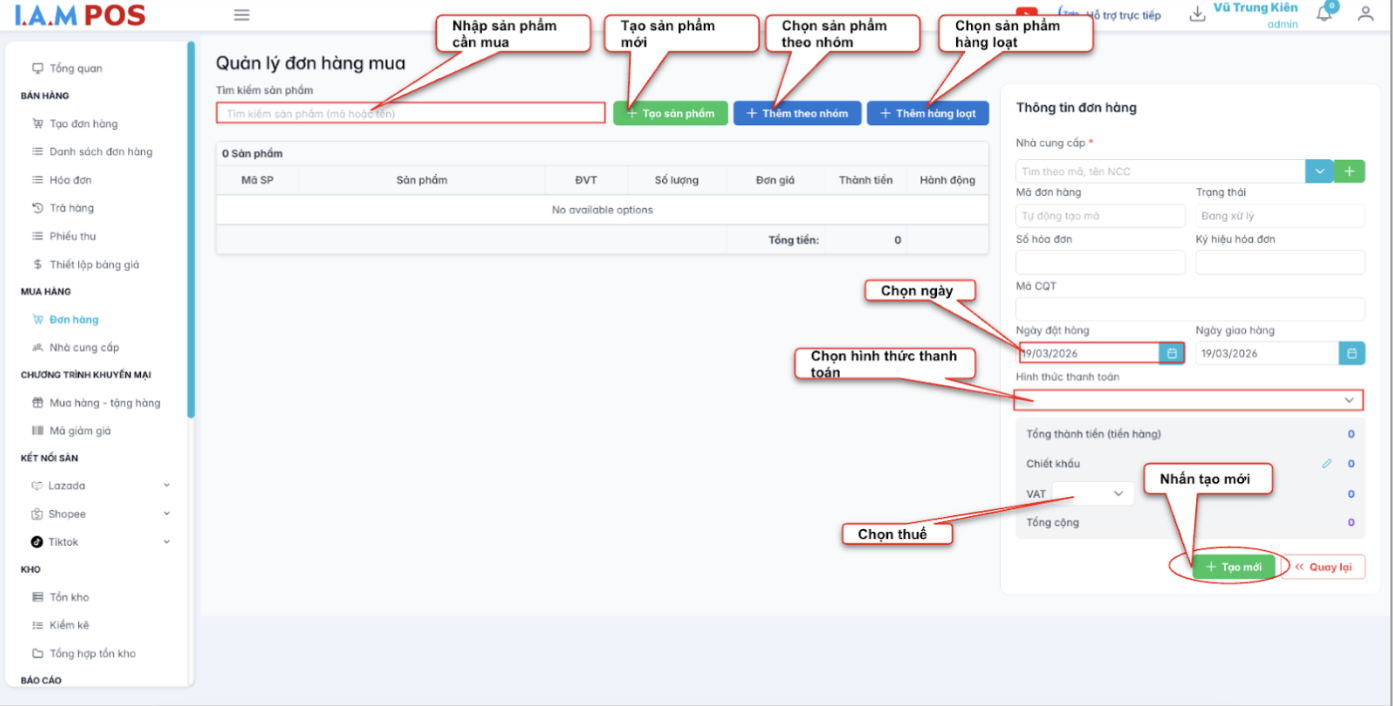This screenshot has height=706, width=1394.
Task: Open the Hình thức thanh toán dropdown
Action: (x=1188, y=400)
